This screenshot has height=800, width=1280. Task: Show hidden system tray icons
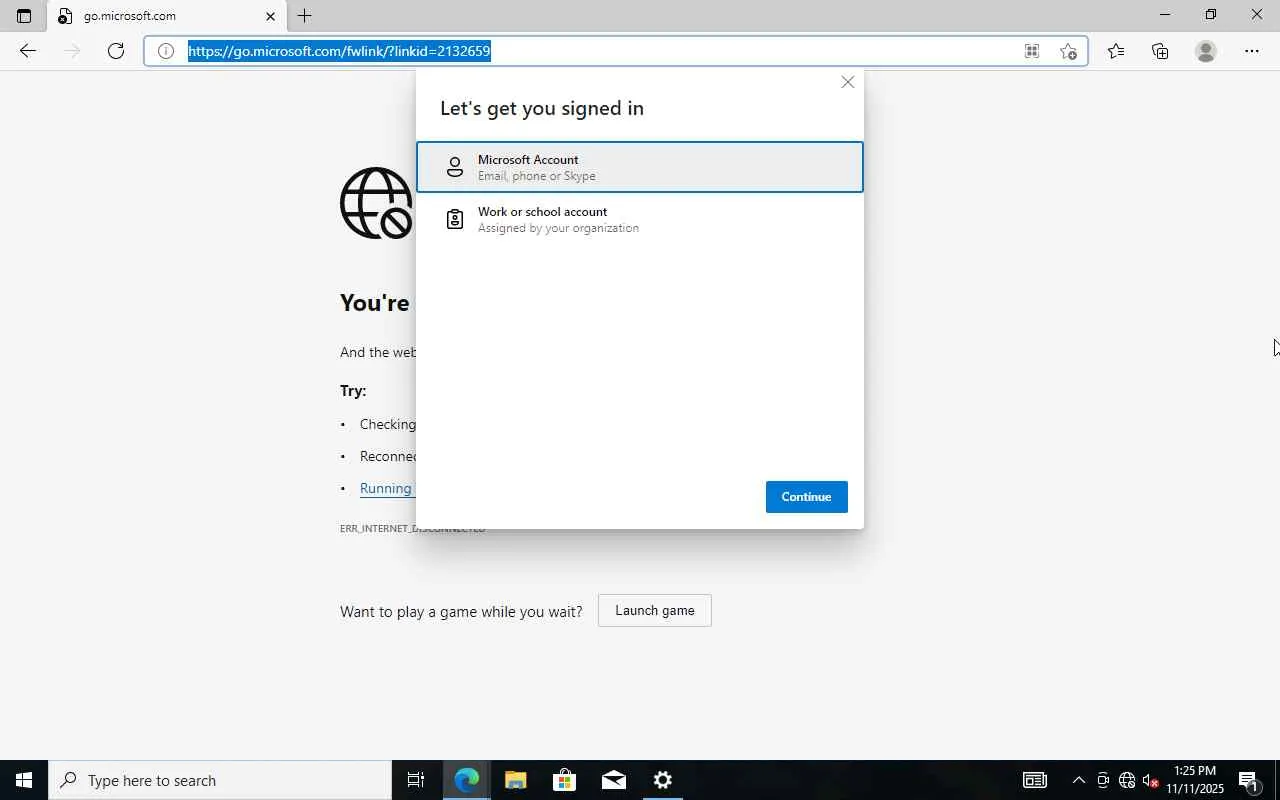[1078, 780]
